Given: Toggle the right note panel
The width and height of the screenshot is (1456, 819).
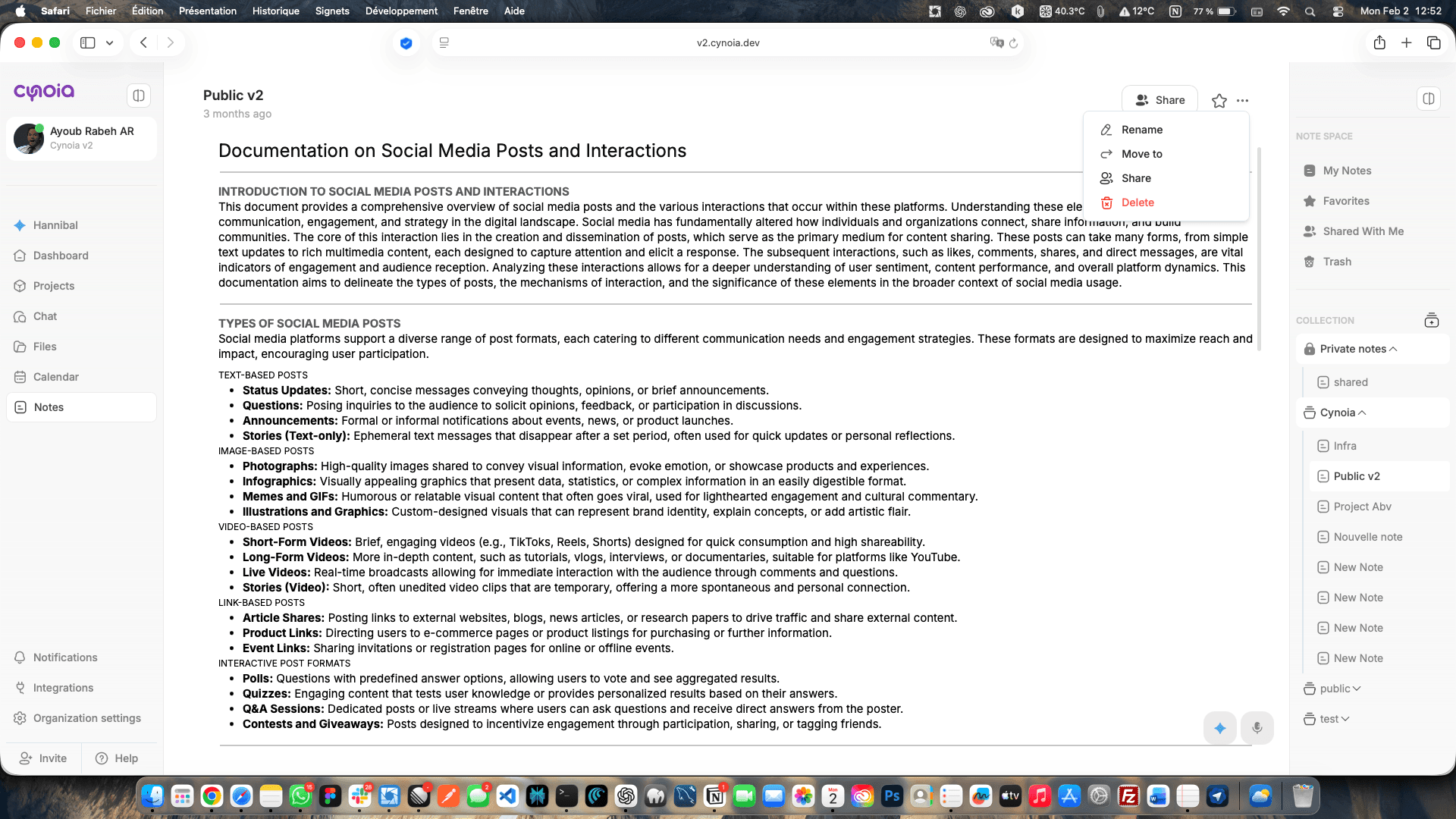Looking at the screenshot, I should tap(1429, 99).
